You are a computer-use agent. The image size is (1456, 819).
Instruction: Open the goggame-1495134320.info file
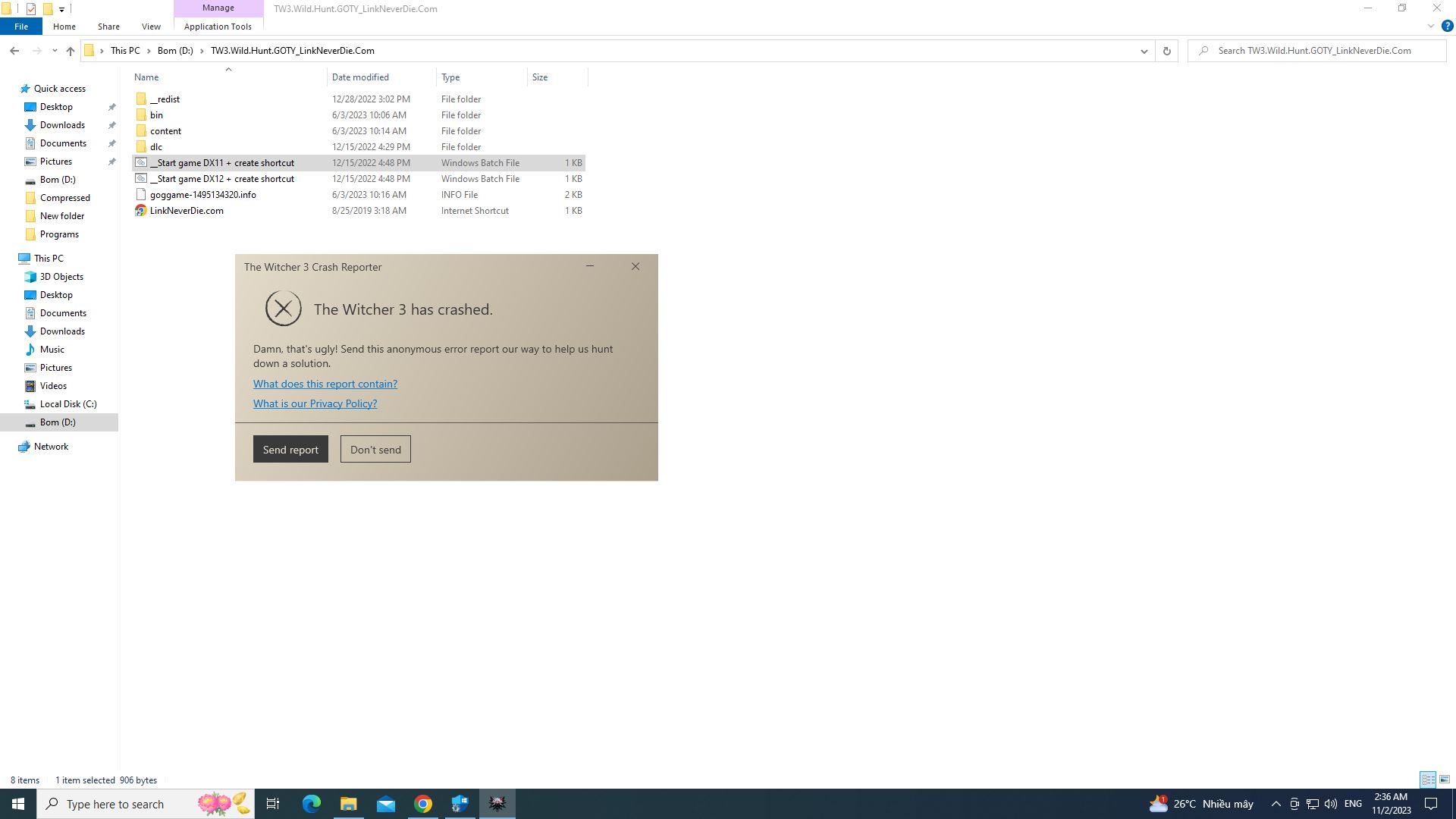(x=203, y=194)
